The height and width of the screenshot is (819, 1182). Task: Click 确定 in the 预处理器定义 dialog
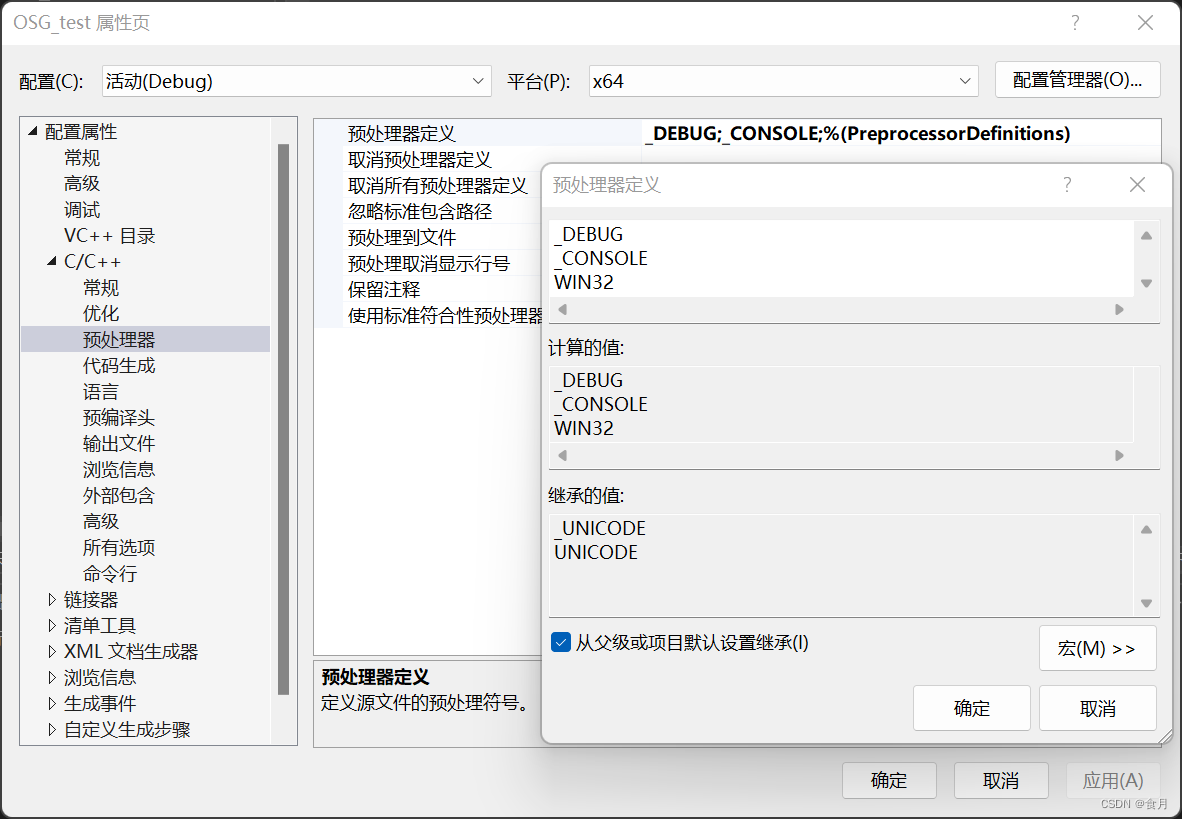(971, 708)
